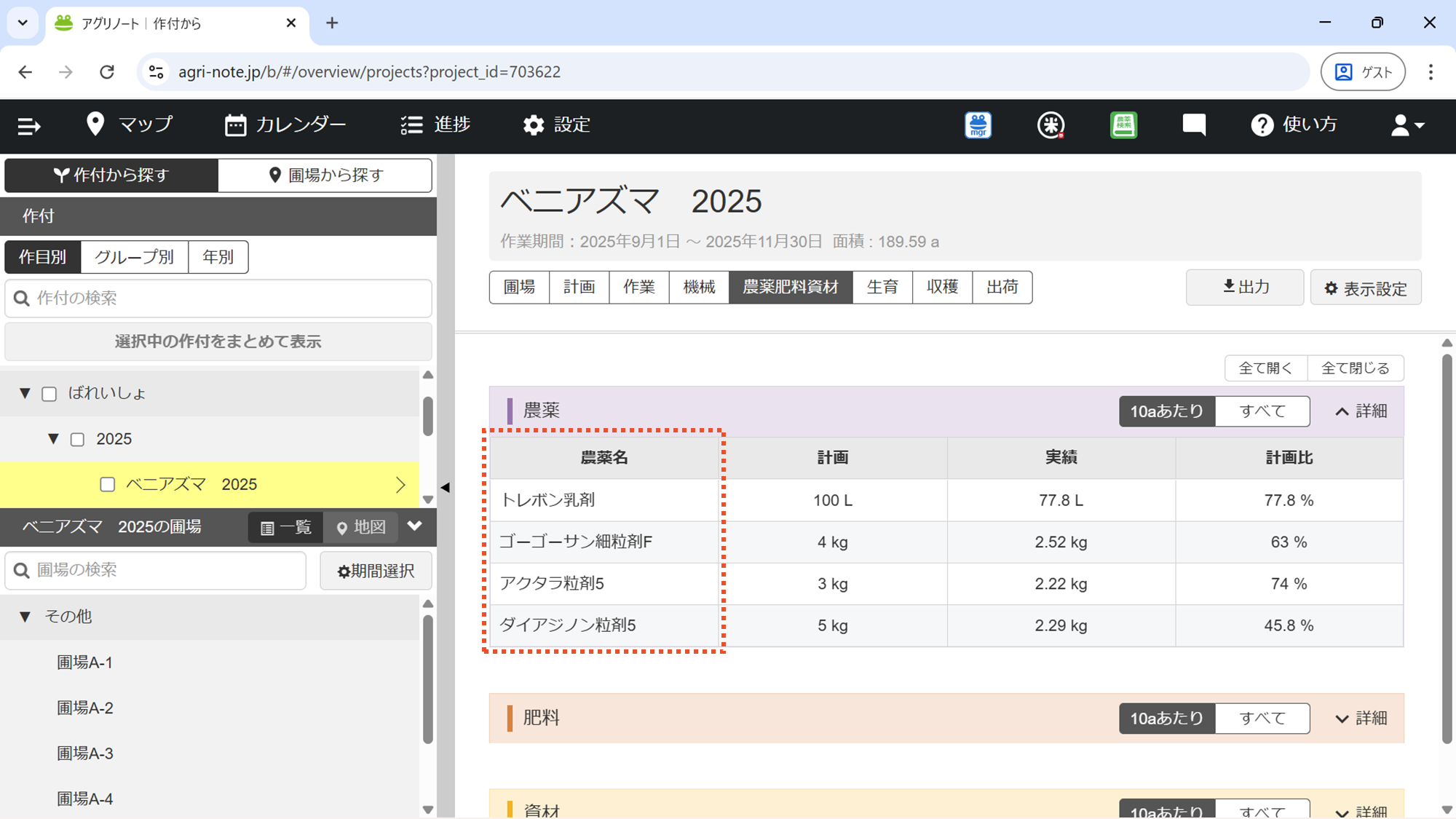Collapse left panel with black triangle
The width and height of the screenshot is (1456, 819).
446,487
